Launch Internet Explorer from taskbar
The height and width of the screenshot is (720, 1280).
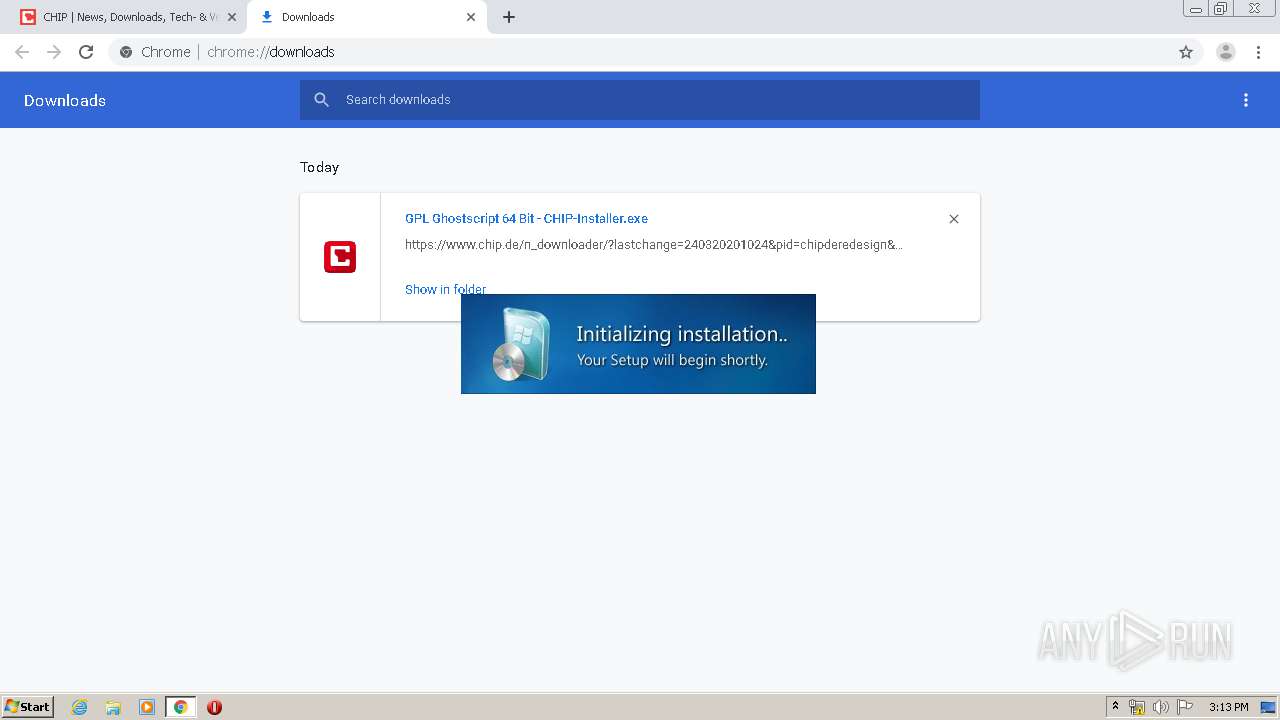click(80, 707)
